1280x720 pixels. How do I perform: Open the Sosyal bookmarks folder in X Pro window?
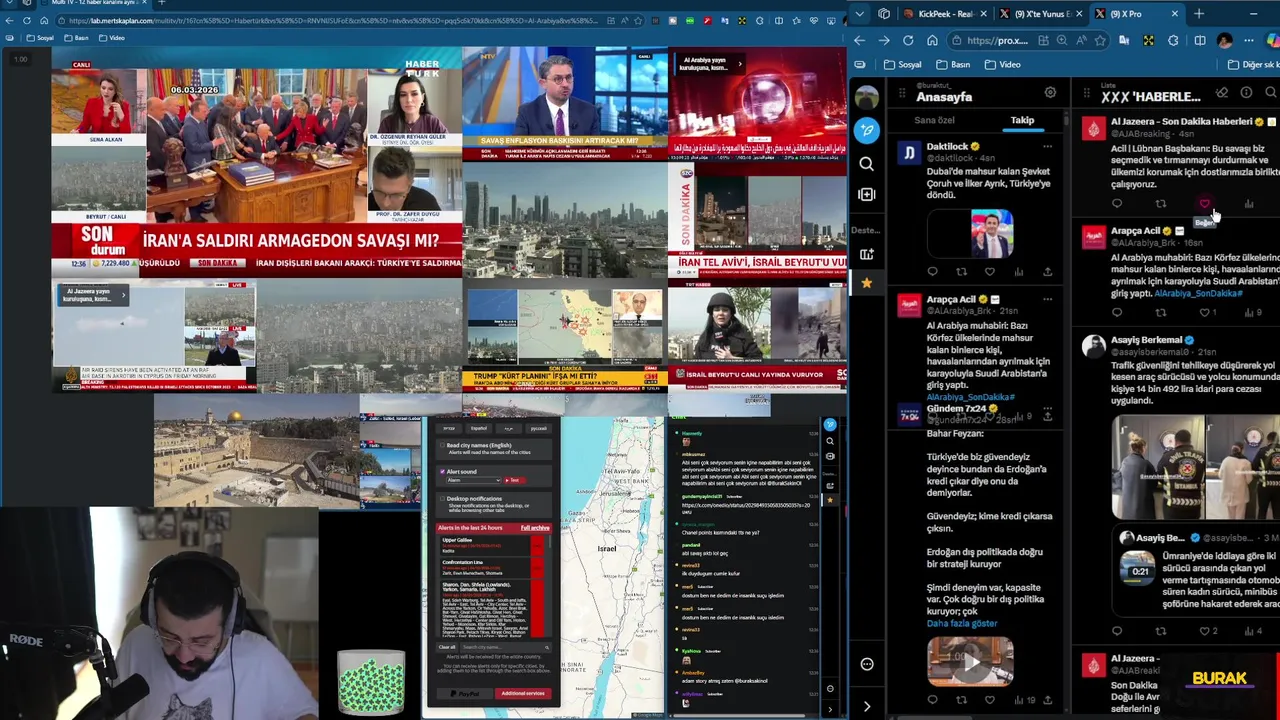902,64
